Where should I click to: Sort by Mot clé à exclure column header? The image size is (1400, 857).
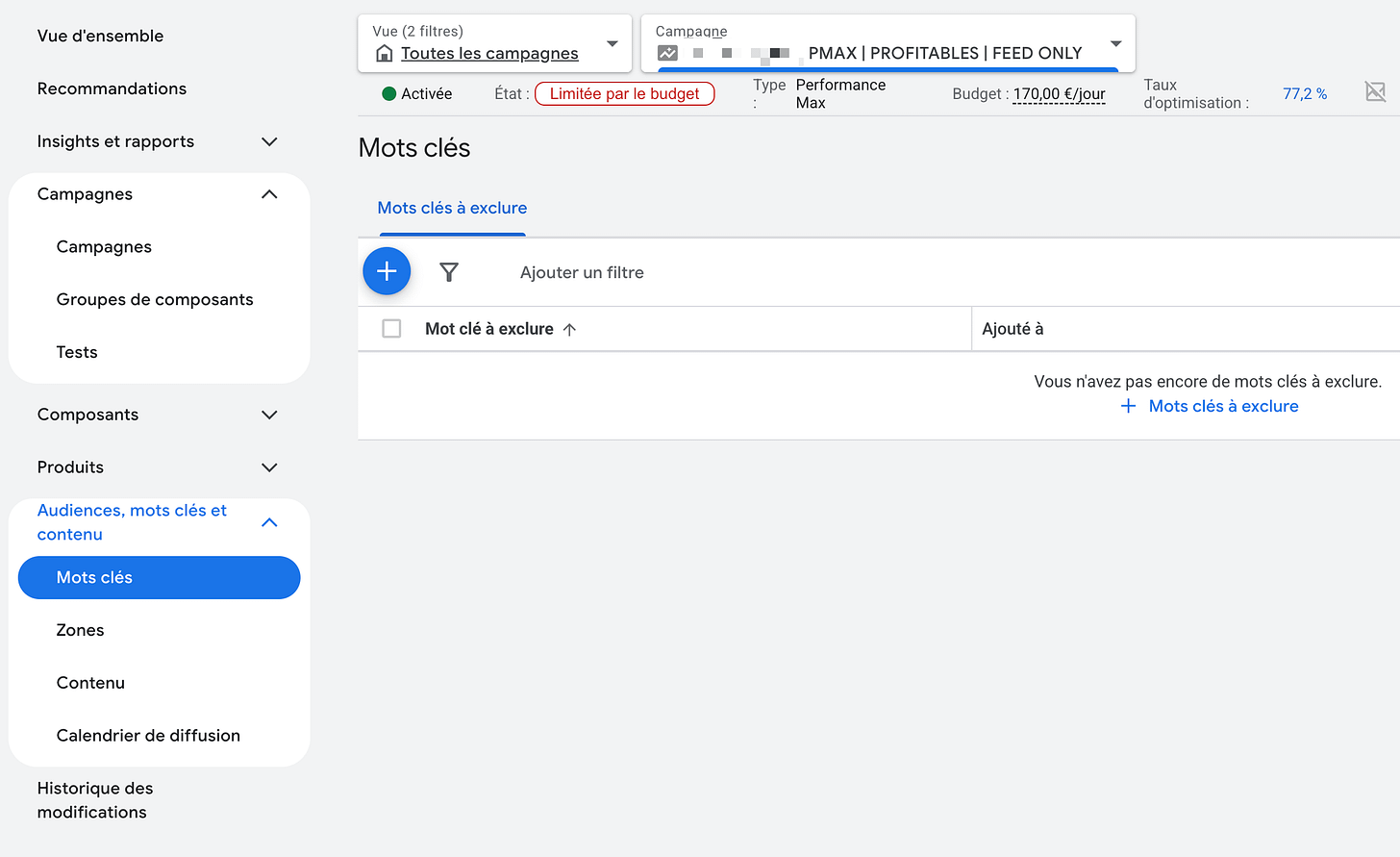pos(489,329)
